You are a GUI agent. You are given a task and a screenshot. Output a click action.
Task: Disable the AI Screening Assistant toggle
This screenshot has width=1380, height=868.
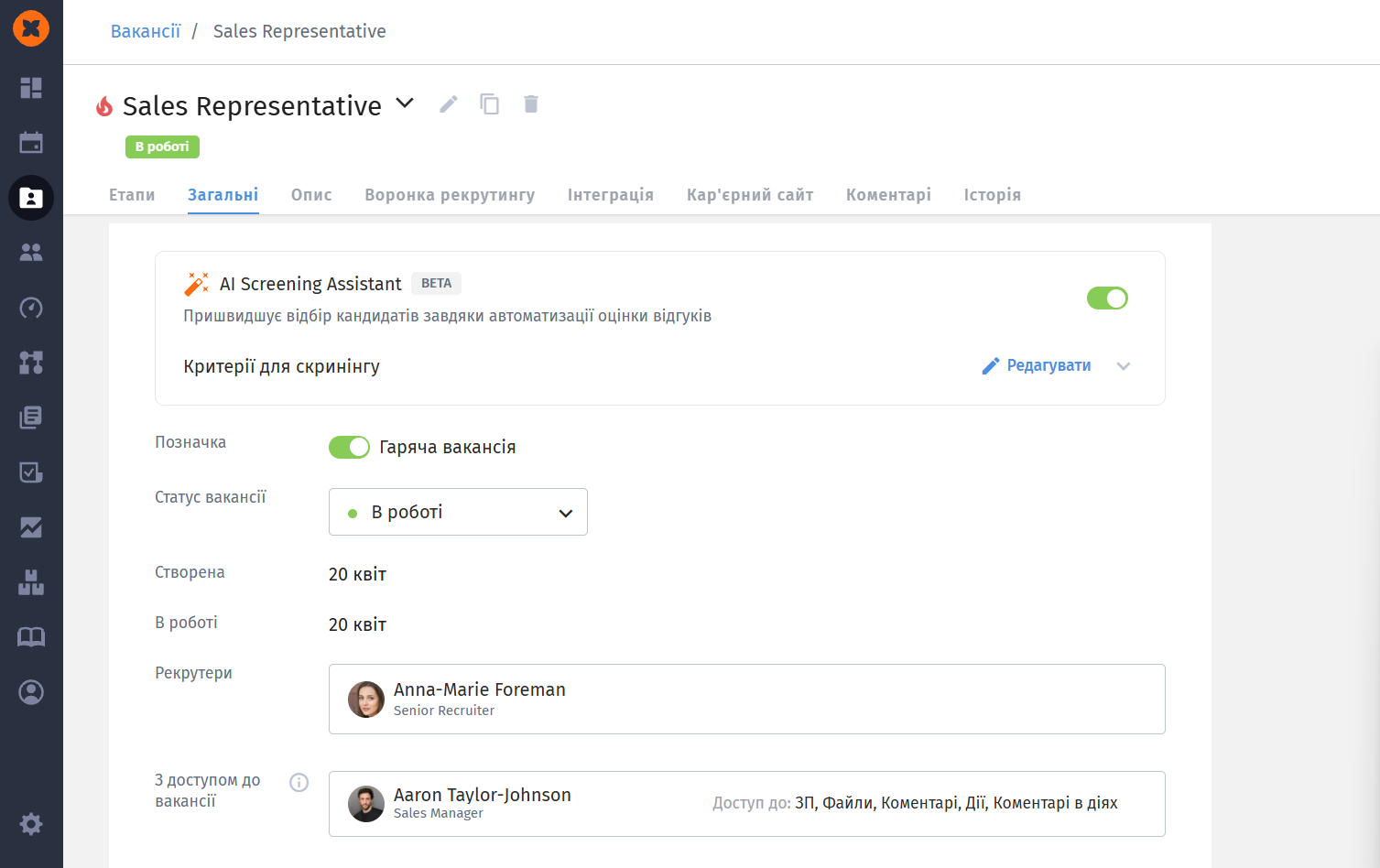(1107, 298)
